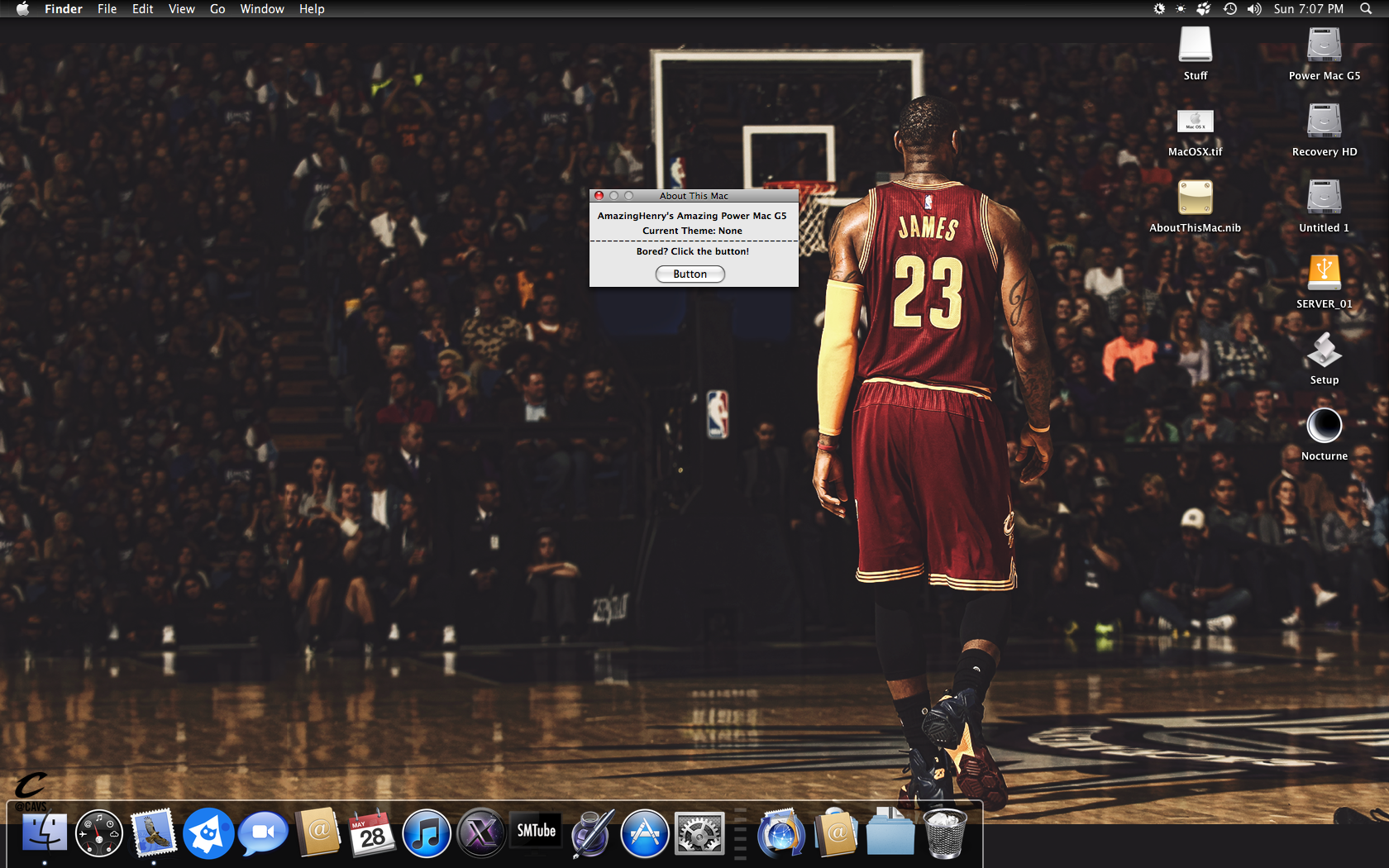
Task: Launch iTunes from the Dock
Action: (427, 832)
